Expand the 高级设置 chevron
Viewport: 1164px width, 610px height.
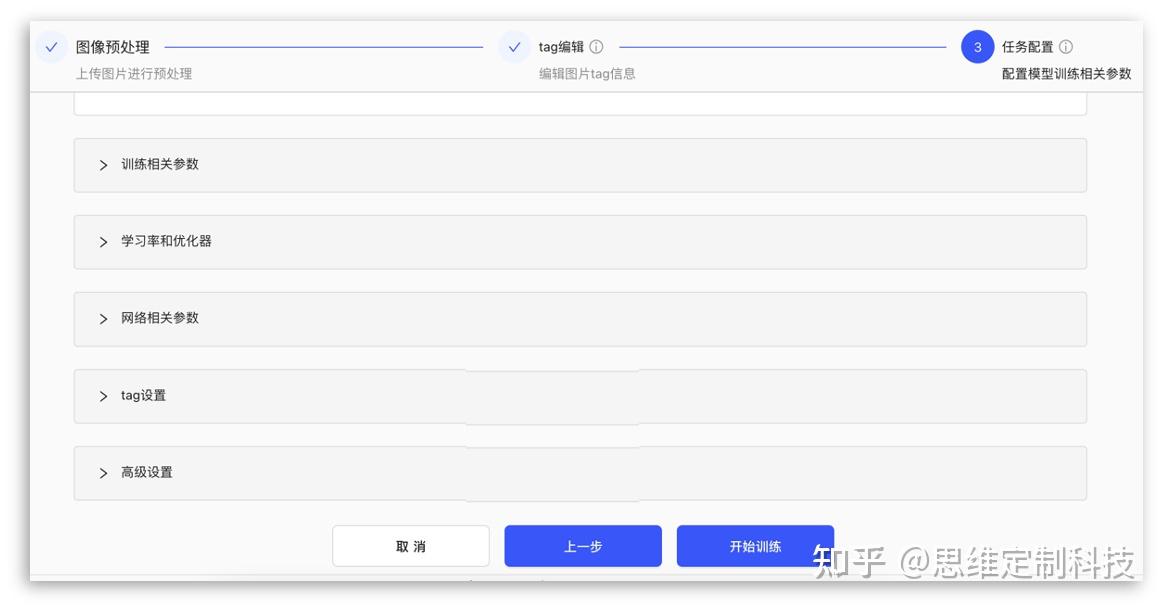click(103, 473)
